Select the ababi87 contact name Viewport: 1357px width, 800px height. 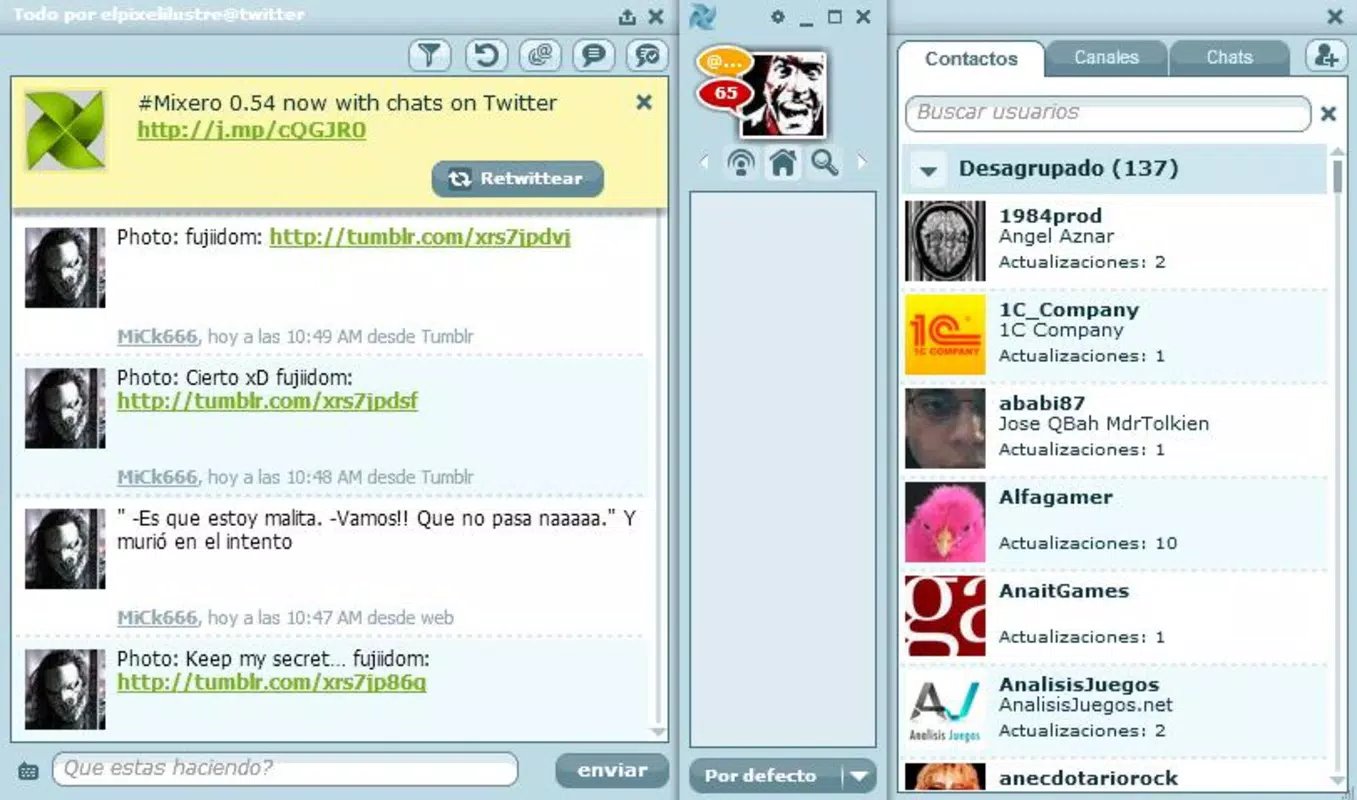point(1042,403)
